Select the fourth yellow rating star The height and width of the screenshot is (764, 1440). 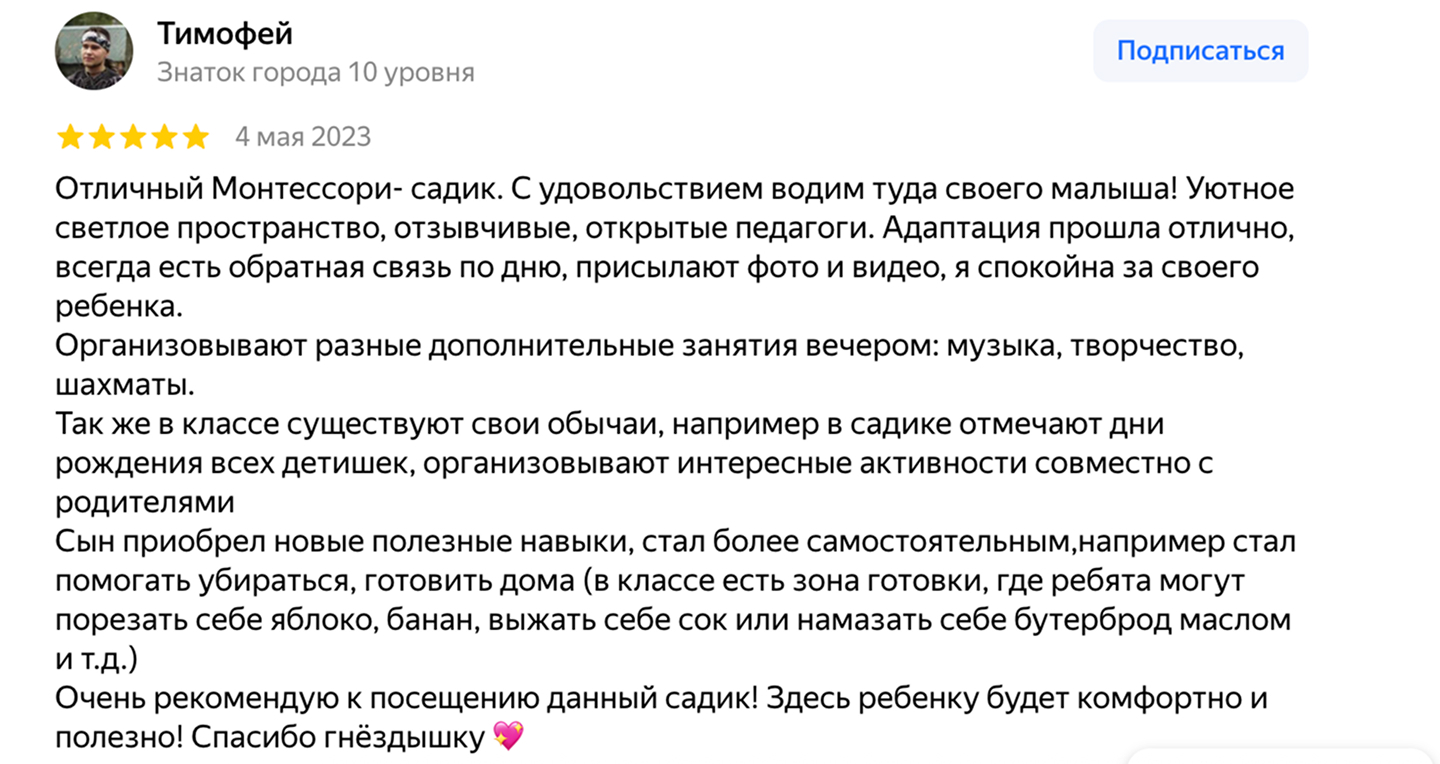(x=164, y=136)
